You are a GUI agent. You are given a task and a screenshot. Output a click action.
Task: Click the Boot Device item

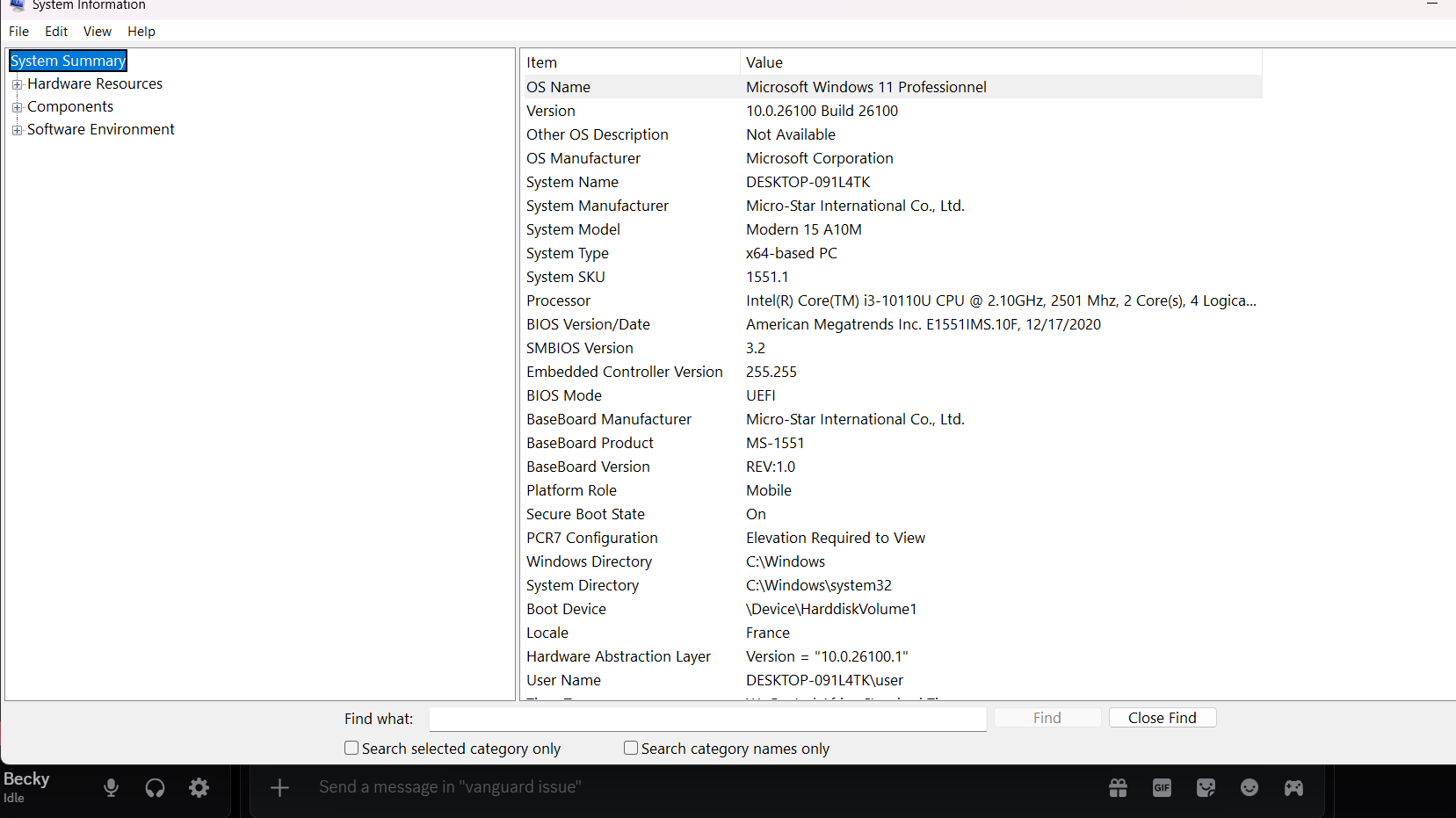[567, 609]
